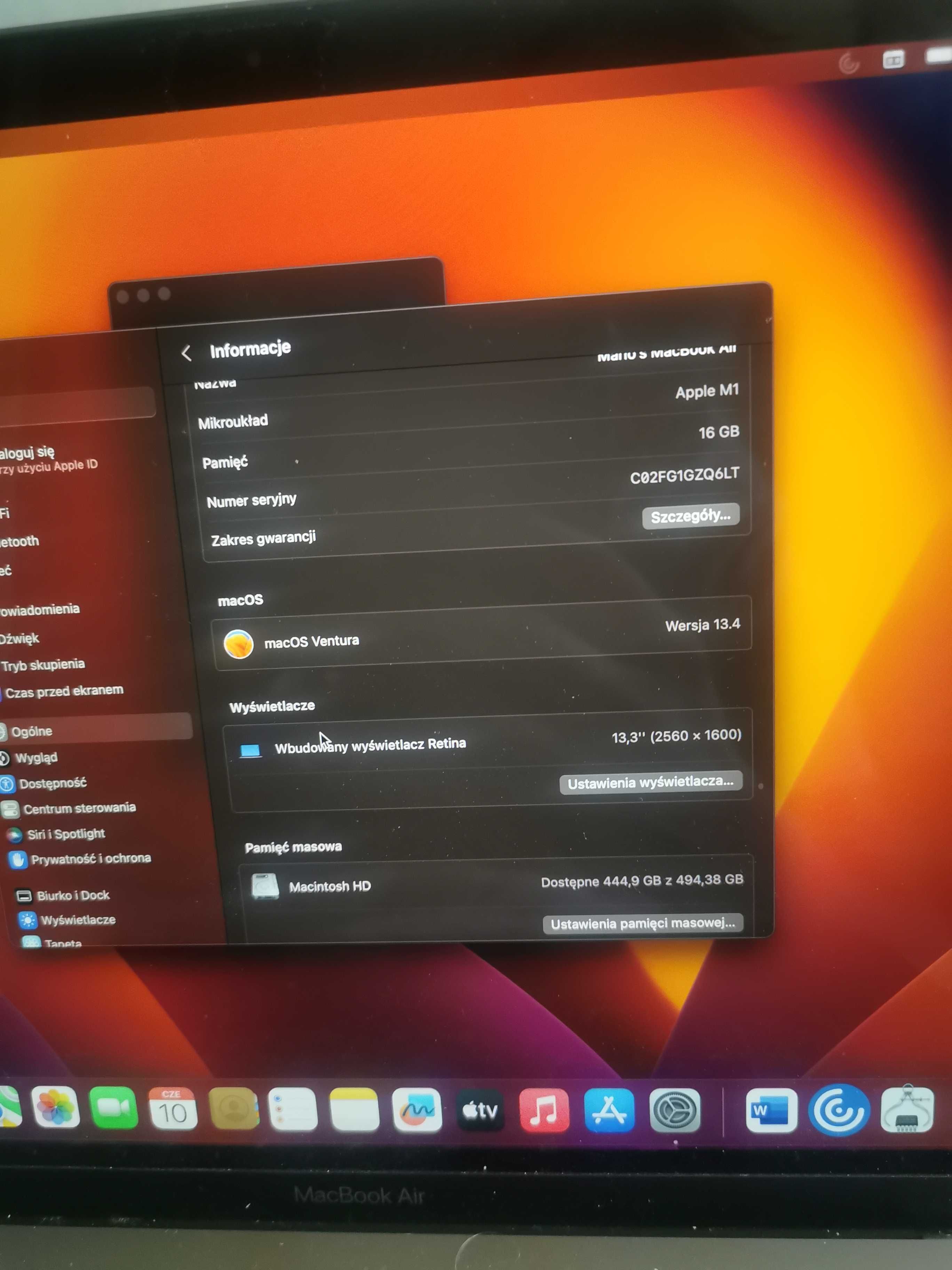The image size is (952, 1270).
Task: Click the Apple ID sign-in text in the sidebar
Action: [x=49, y=459]
